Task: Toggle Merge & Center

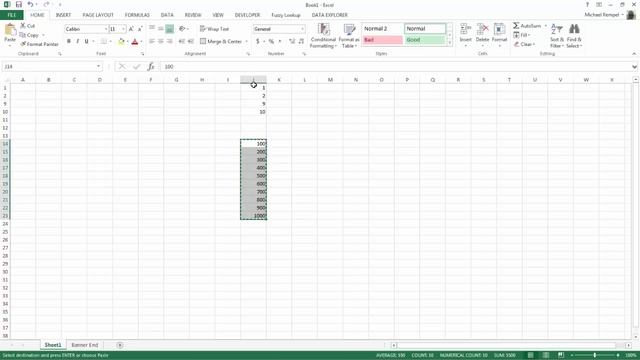Action: tap(221, 41)
